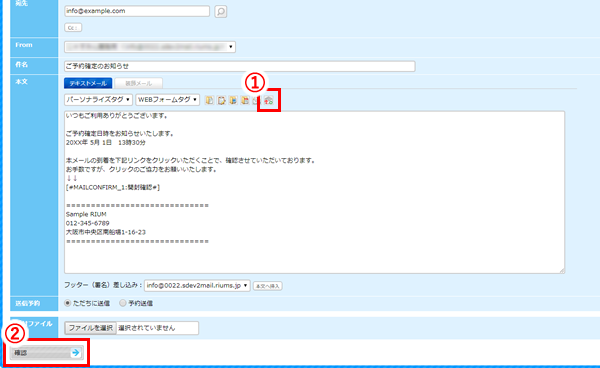This screenshot has height=368, width=600.
Task: Click the body text area resize handle
Action: (x=562, y=270)
